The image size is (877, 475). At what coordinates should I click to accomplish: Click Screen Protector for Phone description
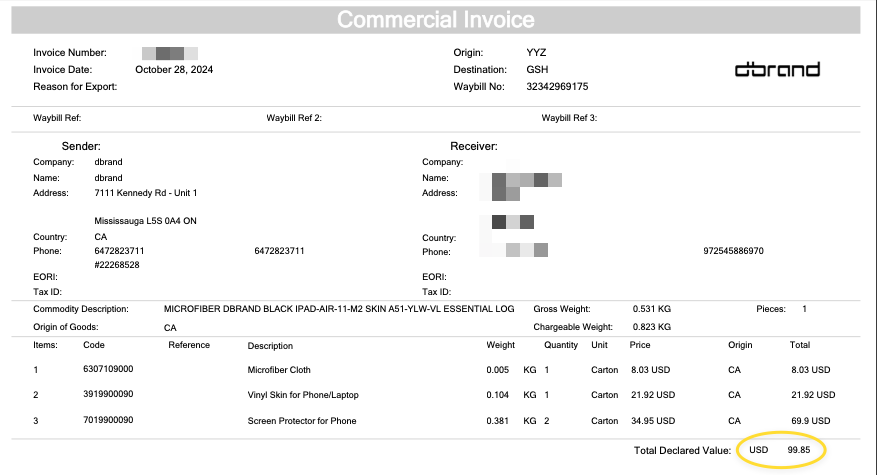(302, 421)
